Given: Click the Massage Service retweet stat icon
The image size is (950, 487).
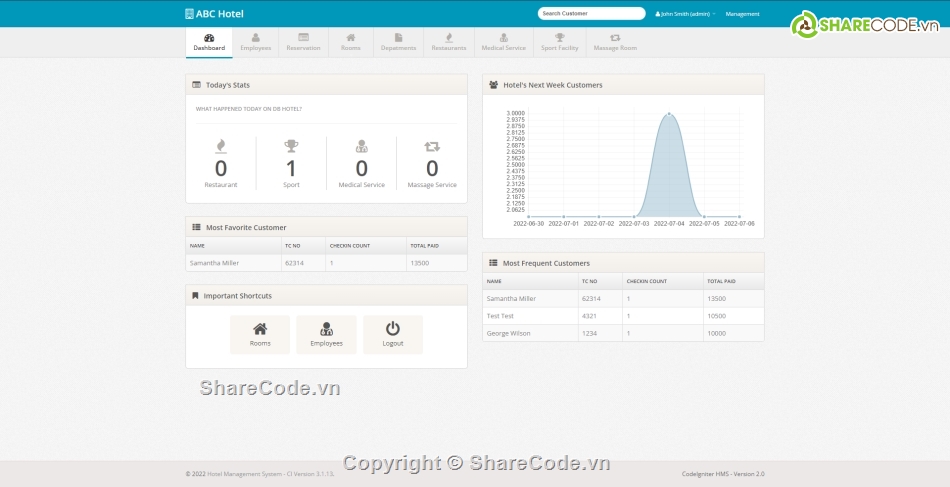Looking at the screenshot, I should [432, 146].
